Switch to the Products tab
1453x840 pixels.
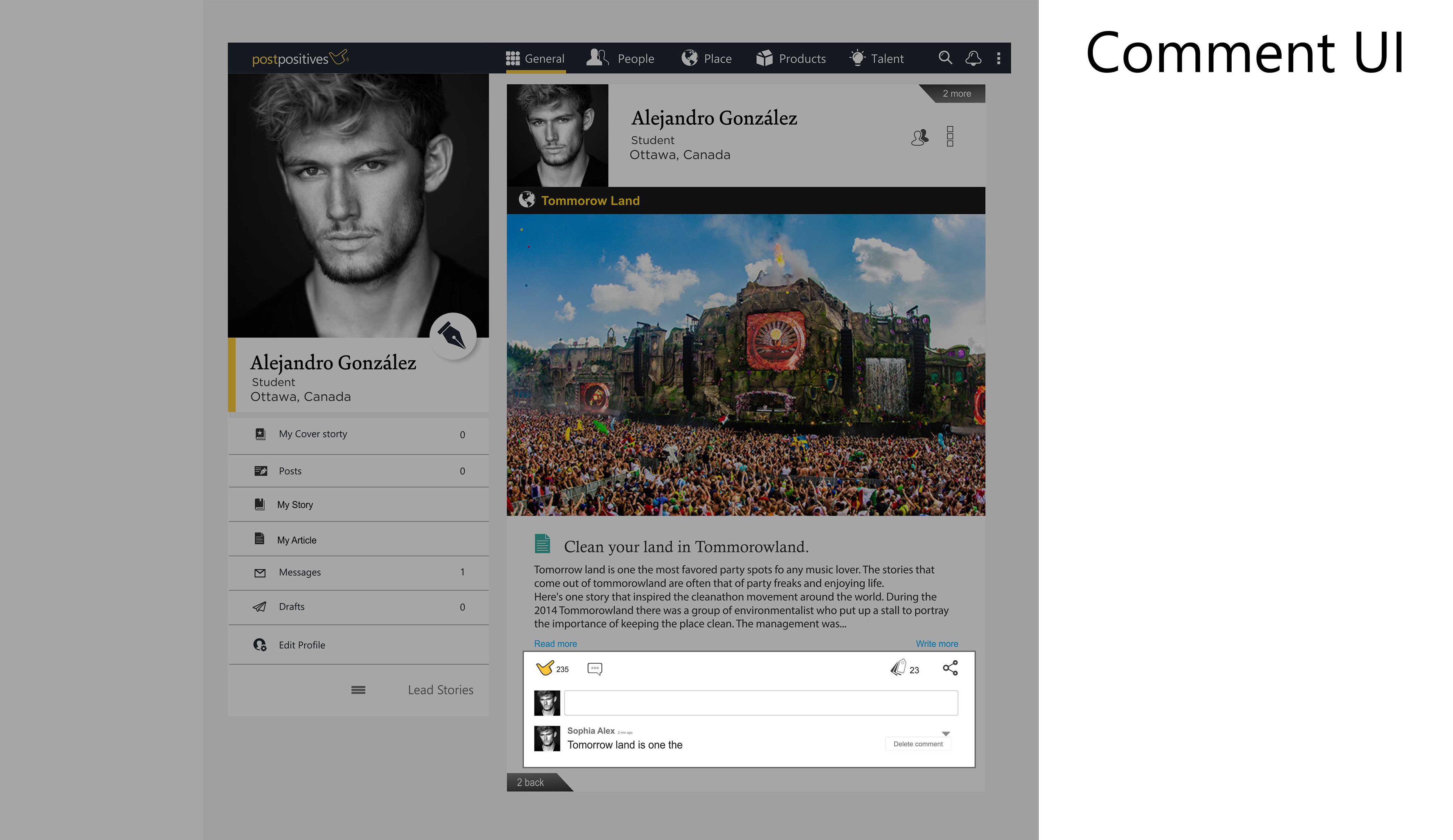click(x=791, y=58)
